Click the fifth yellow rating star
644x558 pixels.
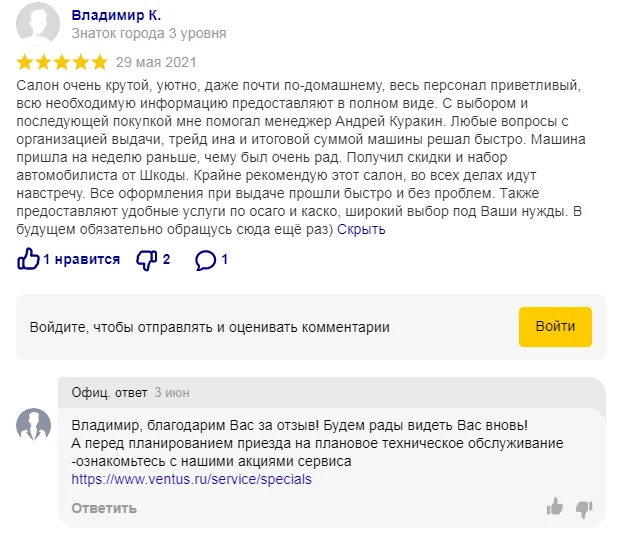[x=99, y=61]
